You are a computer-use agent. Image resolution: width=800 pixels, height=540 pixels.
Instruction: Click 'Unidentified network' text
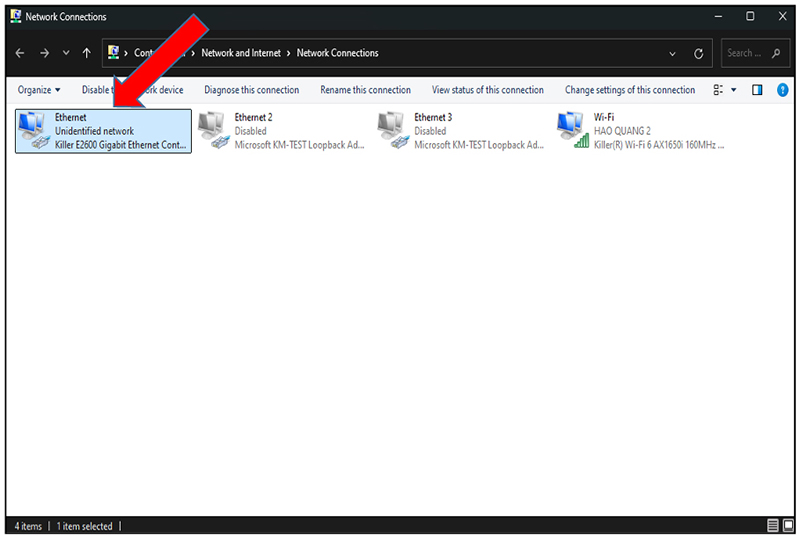point(94,131)
